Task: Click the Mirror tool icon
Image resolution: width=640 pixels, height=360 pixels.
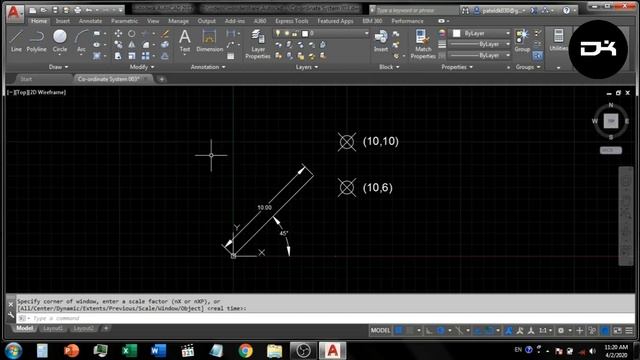Action: point(131,44)
